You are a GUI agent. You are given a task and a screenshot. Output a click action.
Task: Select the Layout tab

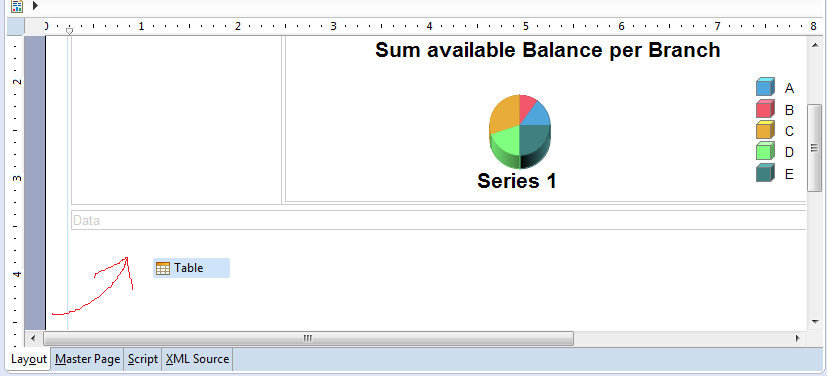point(29,359)
